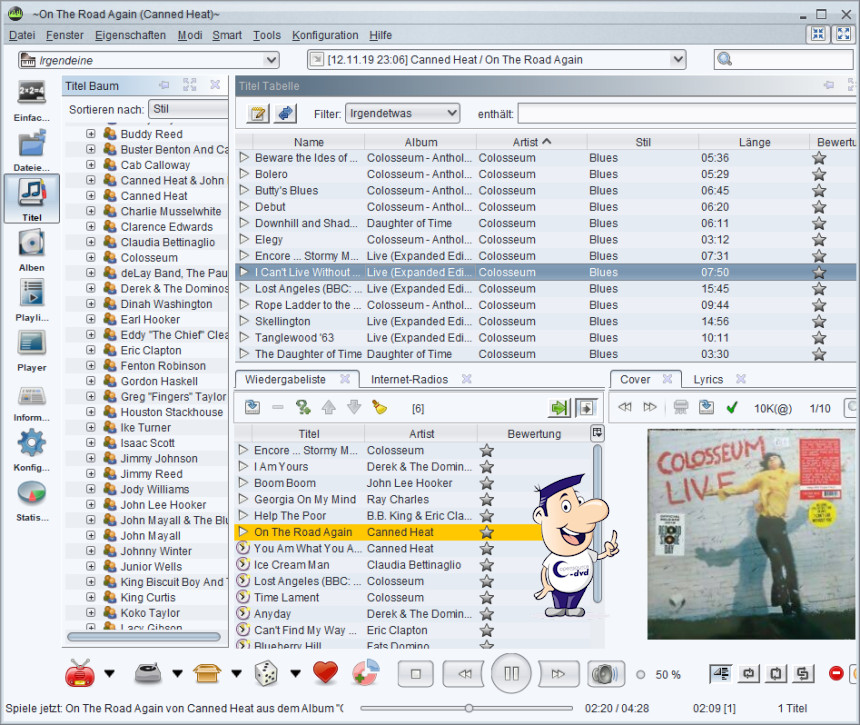Screen dimensions: 860x725
Task: Toggle star rating for Boom Boom in playlist
Action: coord(487,483)
